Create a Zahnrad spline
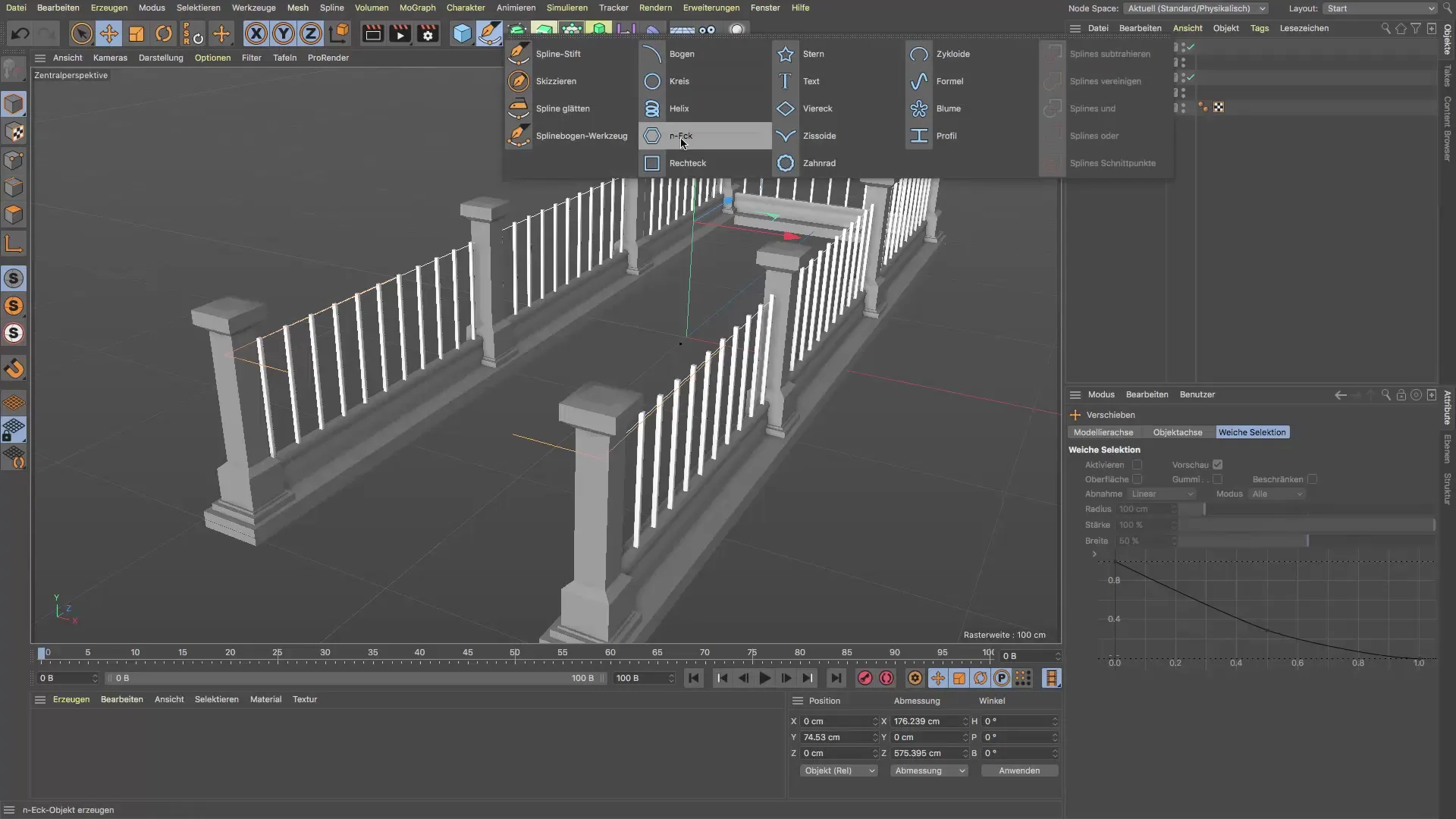Image resolution: width=1456 pixels, height=819 pixels. (x=838, y=163)
